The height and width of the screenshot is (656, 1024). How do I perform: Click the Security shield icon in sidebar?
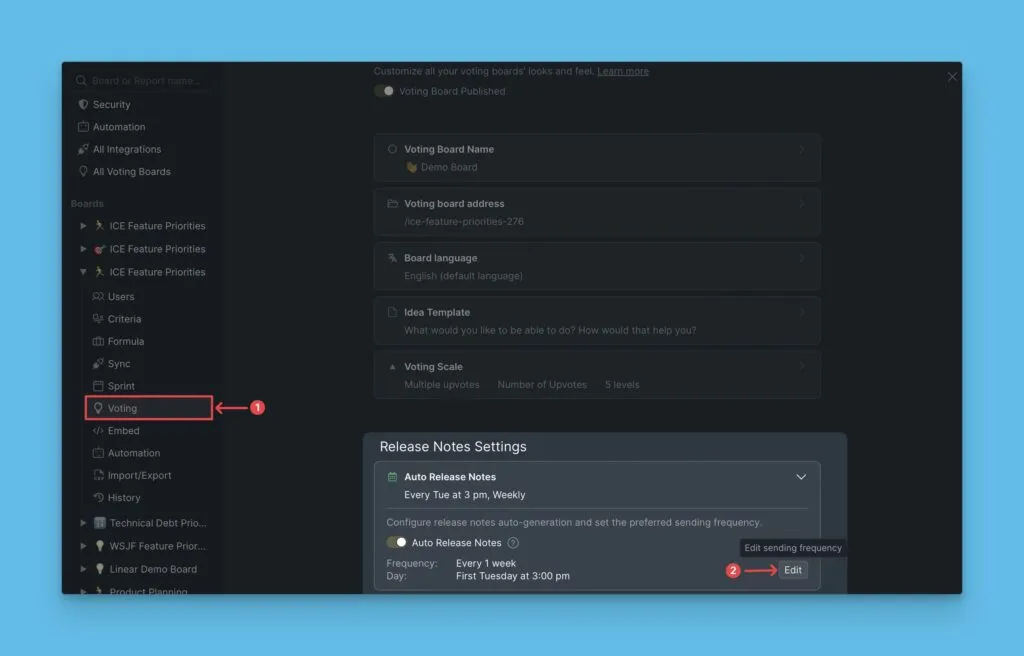[84, 105]
